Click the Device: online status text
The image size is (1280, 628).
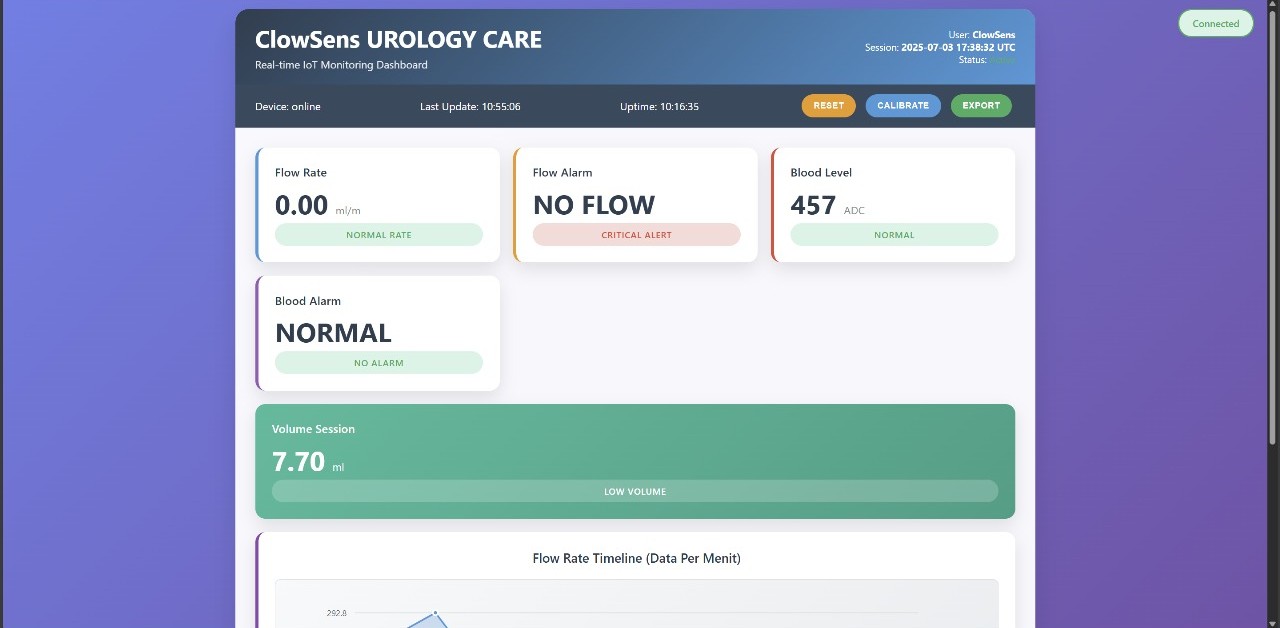(288, 106)
